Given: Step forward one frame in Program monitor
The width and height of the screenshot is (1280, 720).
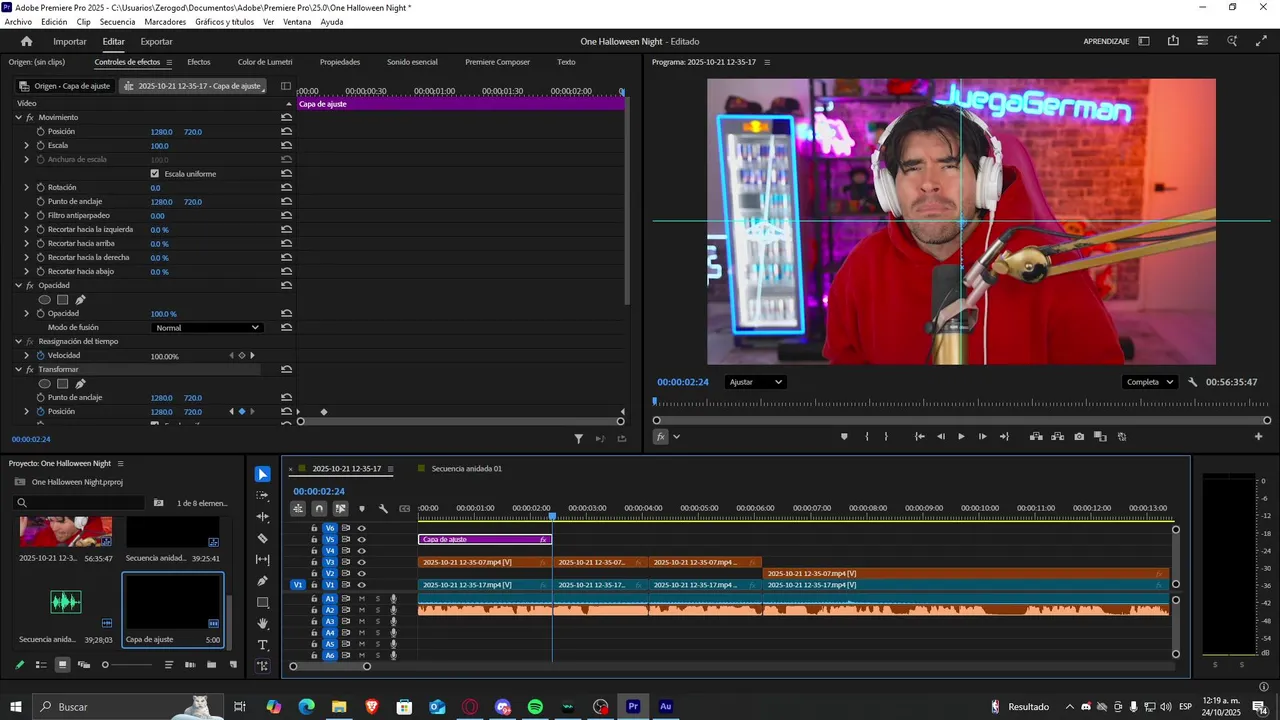Looking at the screenshot, I should tap(982, 436).
